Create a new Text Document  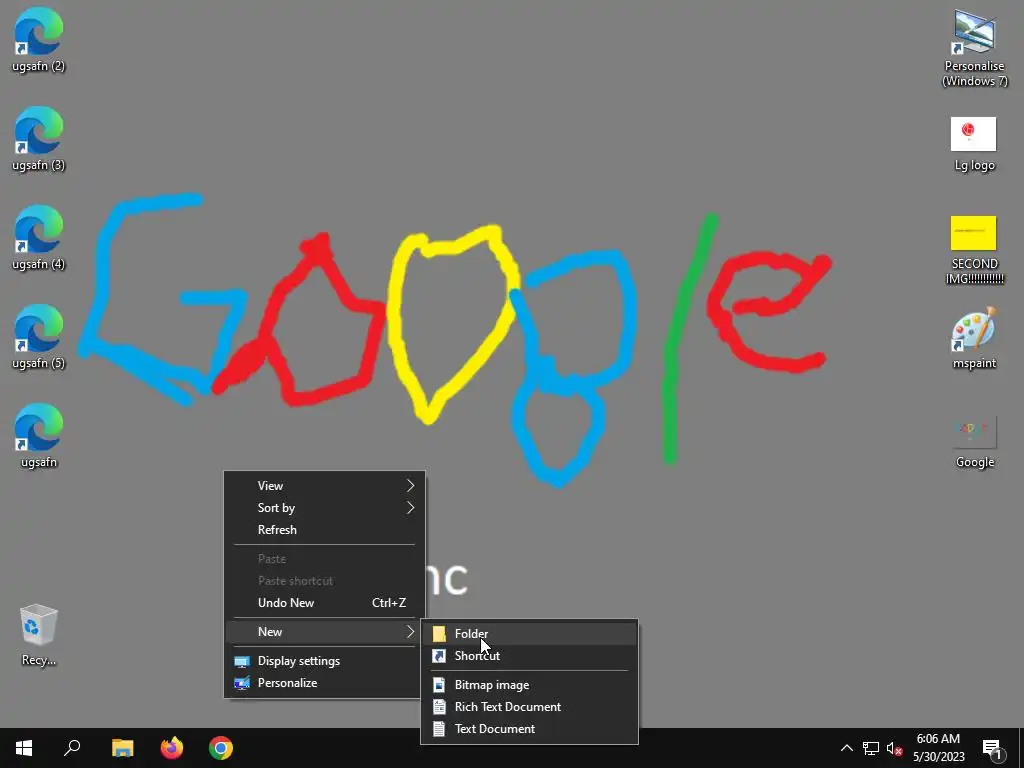[530, 729]
